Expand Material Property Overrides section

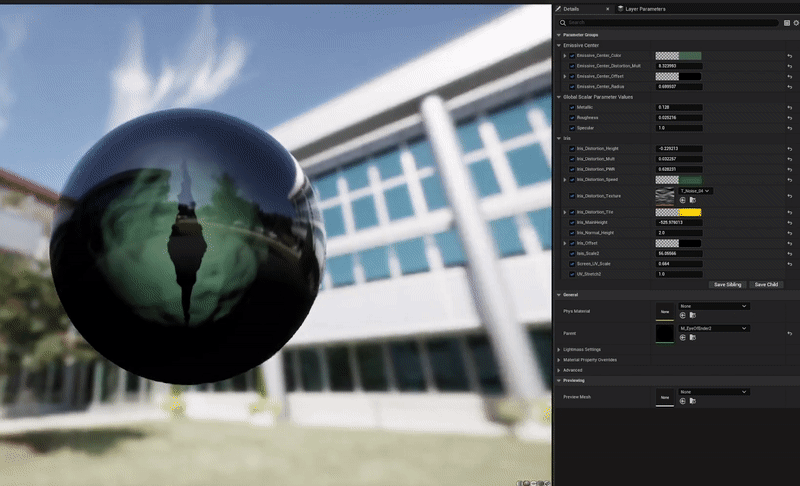tap(588, 359)
